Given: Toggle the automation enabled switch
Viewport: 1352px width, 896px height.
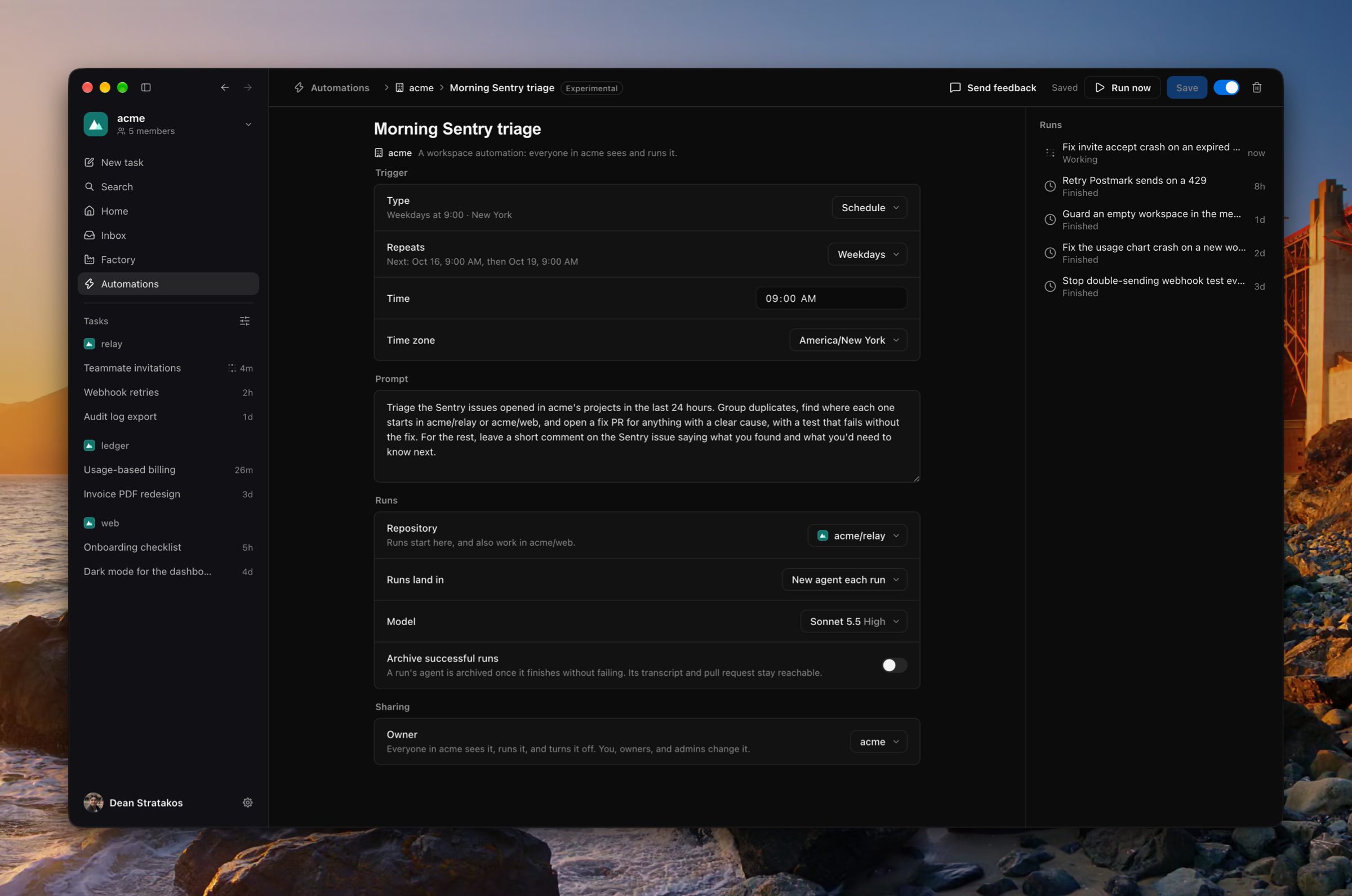Looking at the screenshot, I should pyautogui.click(x=1226, y=87).
